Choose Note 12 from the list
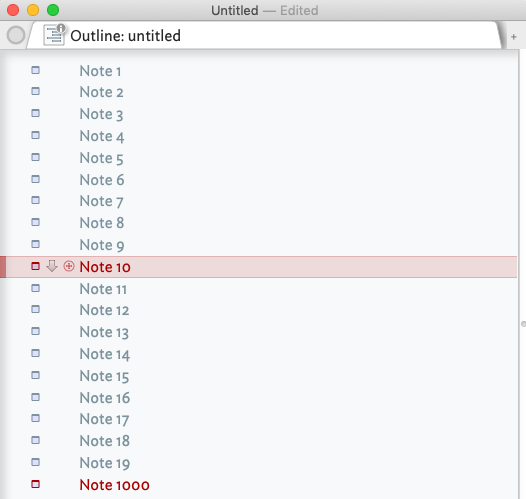 point(104,310)
